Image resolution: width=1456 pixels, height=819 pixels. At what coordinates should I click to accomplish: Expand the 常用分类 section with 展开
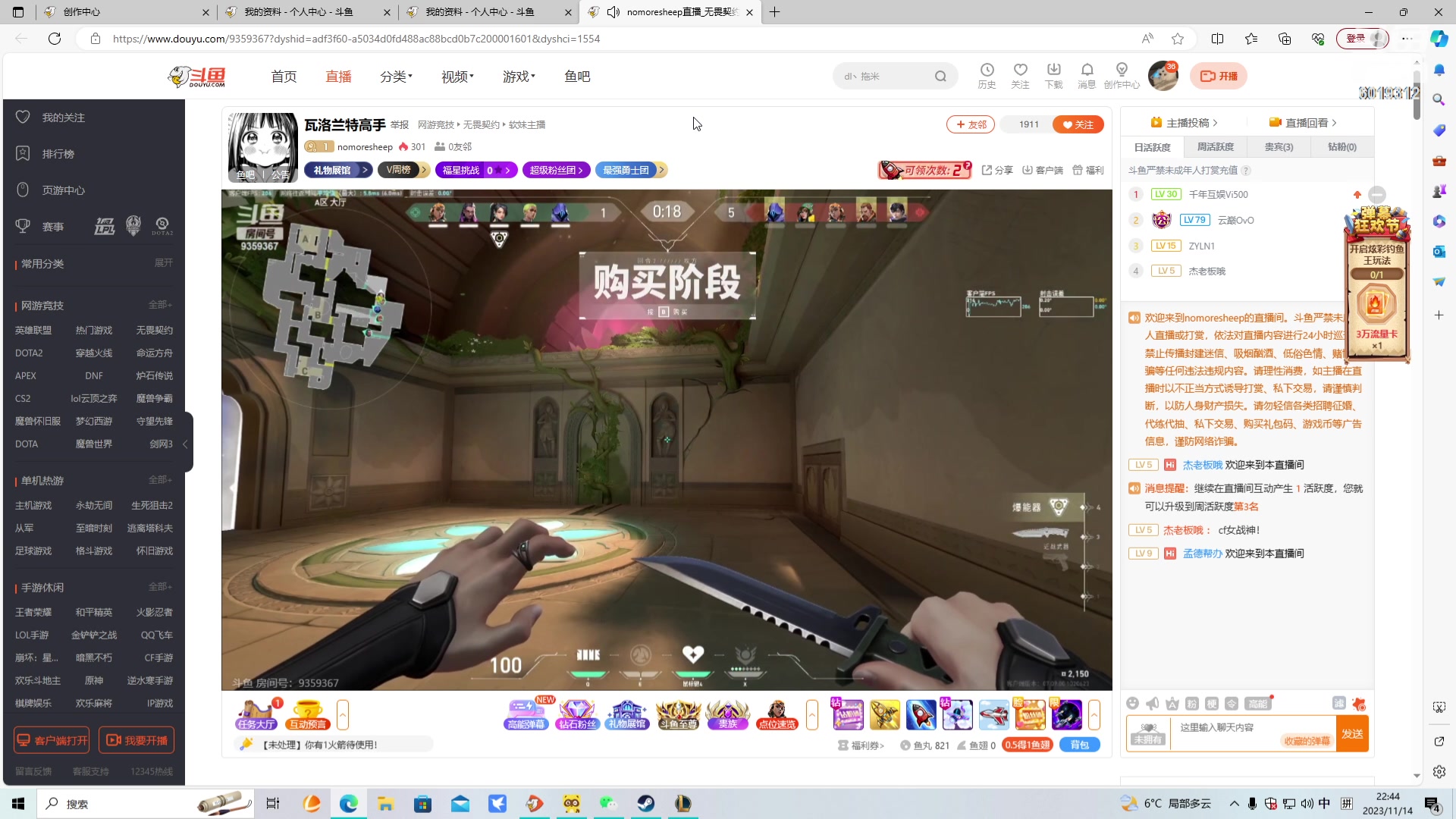tap(164, 263)
